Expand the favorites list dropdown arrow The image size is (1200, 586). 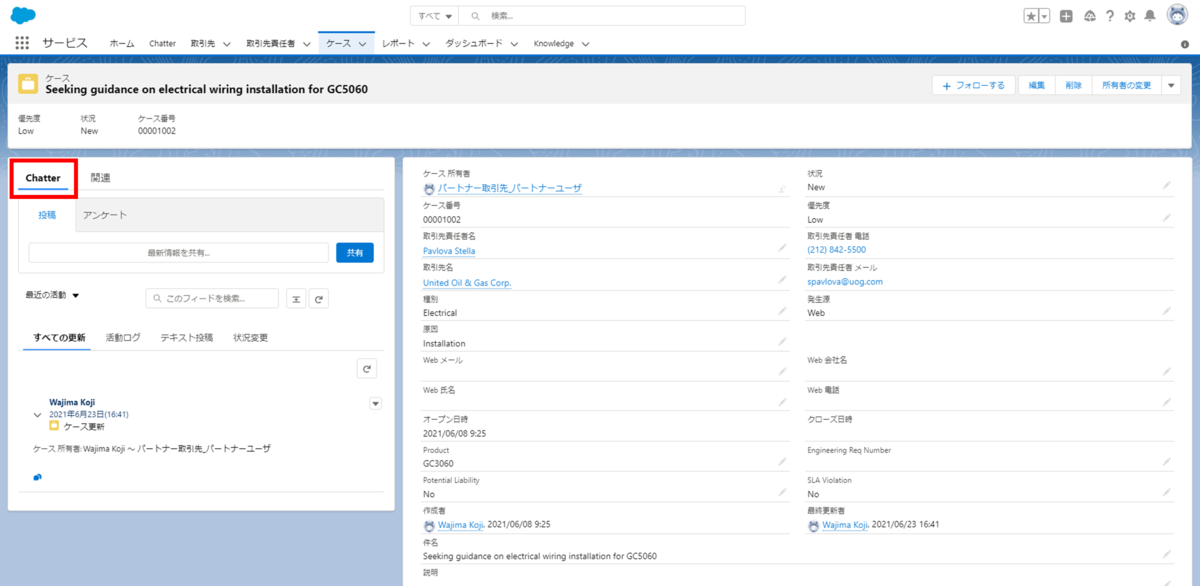point(1045,16)
